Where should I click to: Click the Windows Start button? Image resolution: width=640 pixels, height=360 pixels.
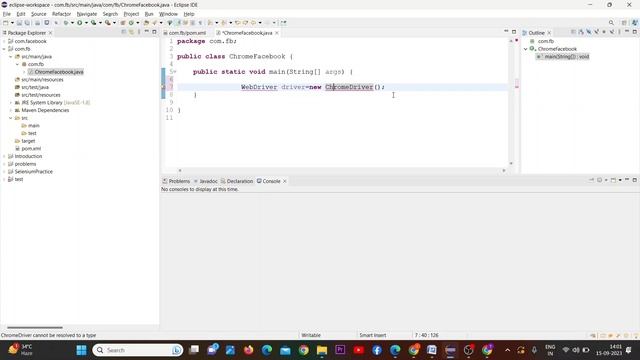[82, 350]
